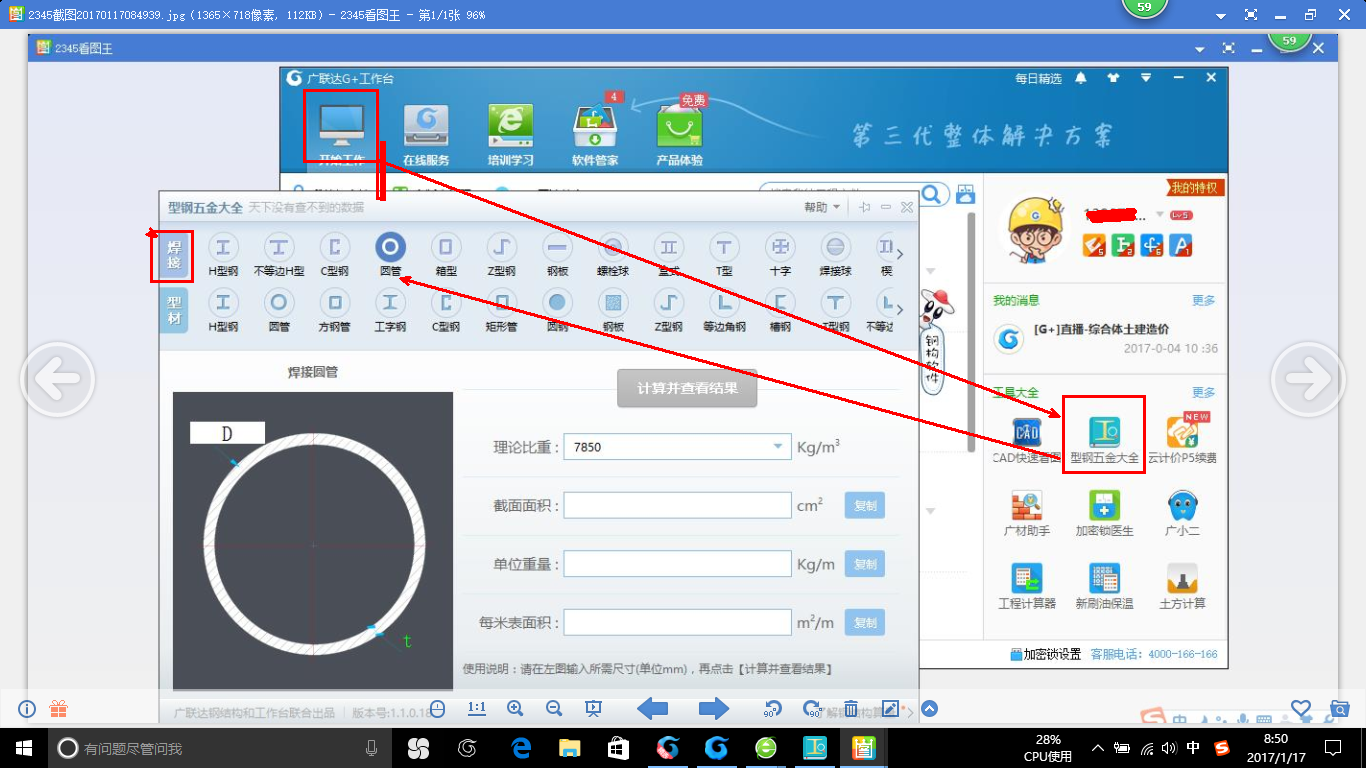Launch 工程计算器 tool

point(1027,587)
